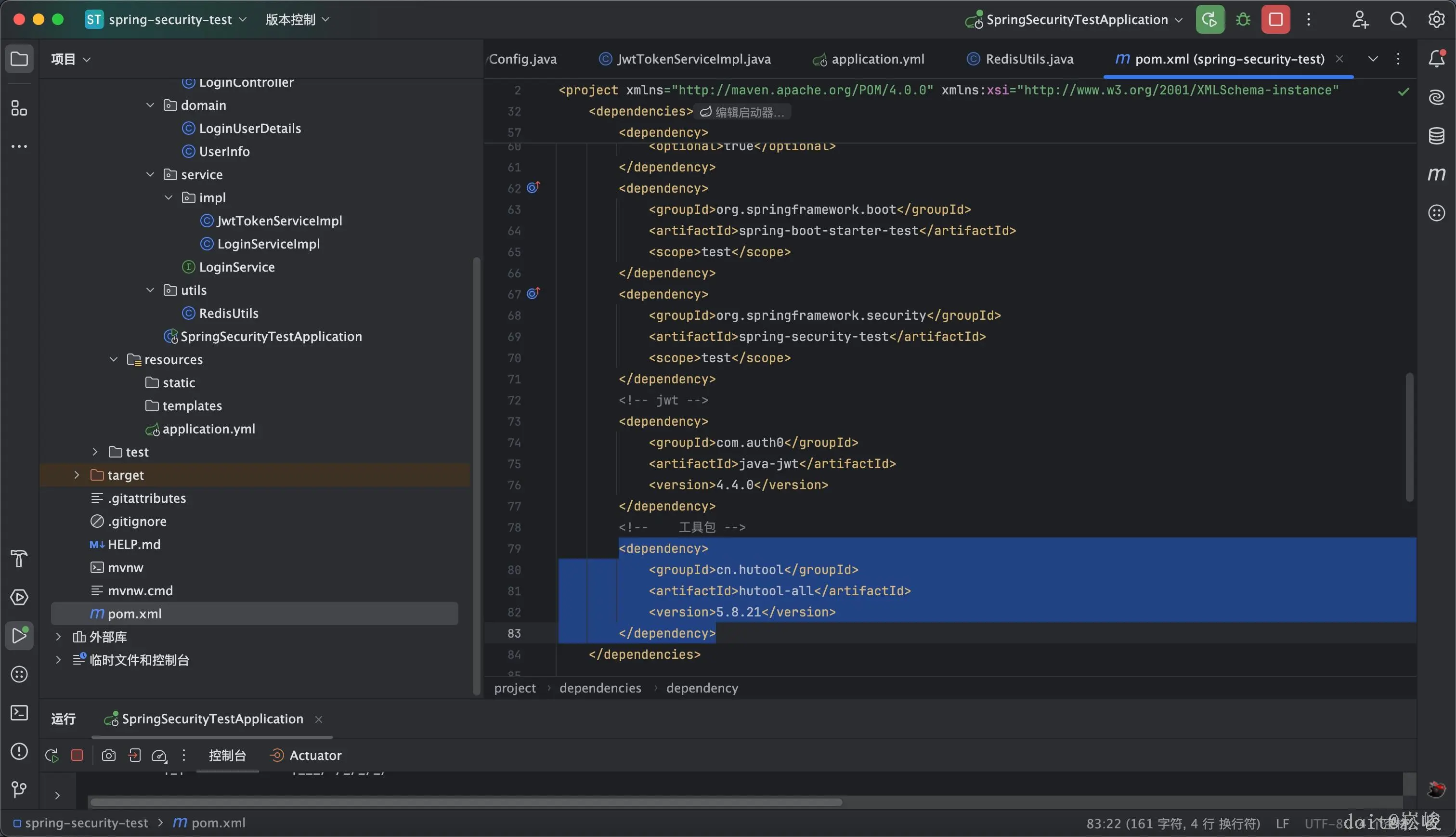Click the Debug bug icon in toolbar
The height and width of the screenshot is (837, 1456).
click(1243, 20)
